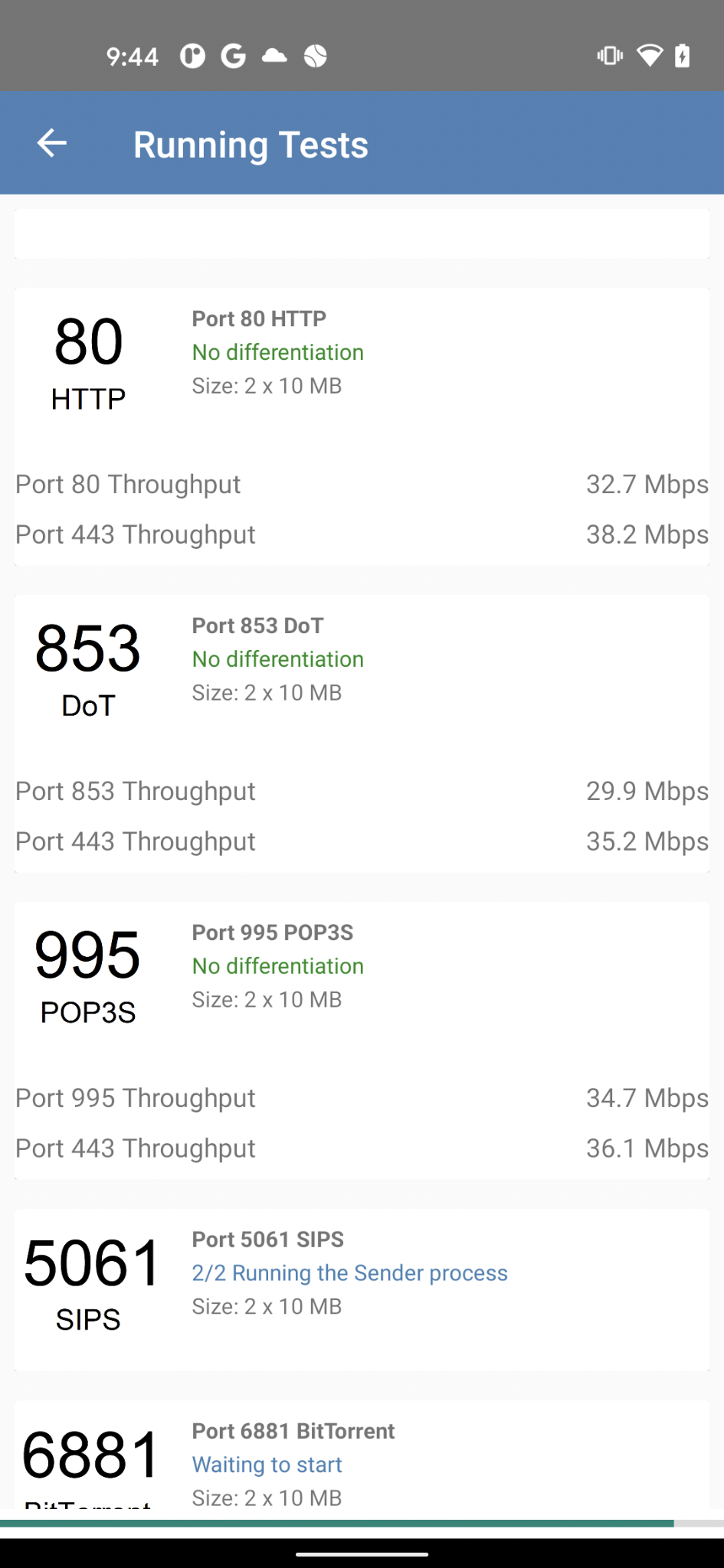Click the overall test progress bar

[x=362, y=1523]
